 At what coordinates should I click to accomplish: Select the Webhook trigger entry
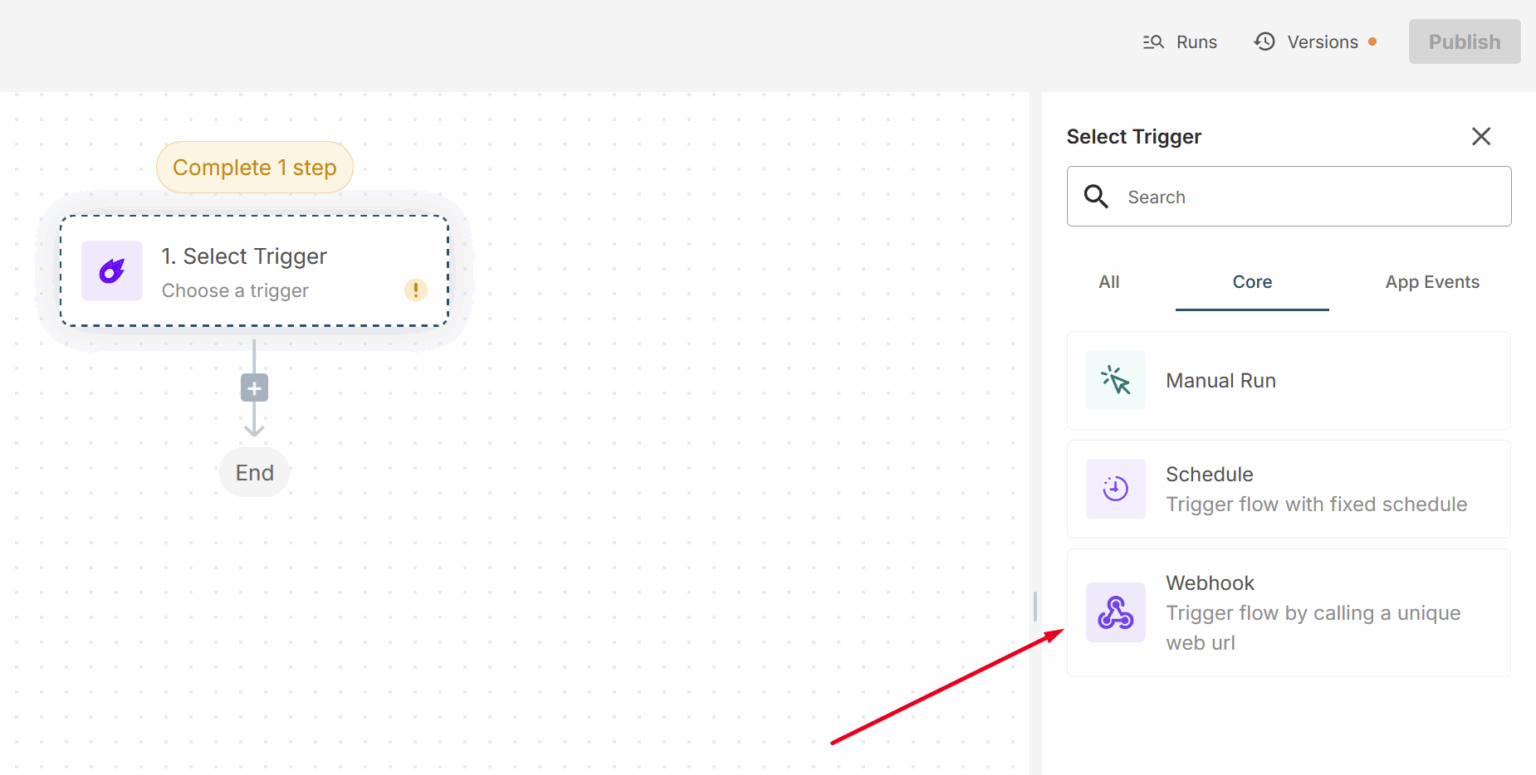(x=1288, y=612)
